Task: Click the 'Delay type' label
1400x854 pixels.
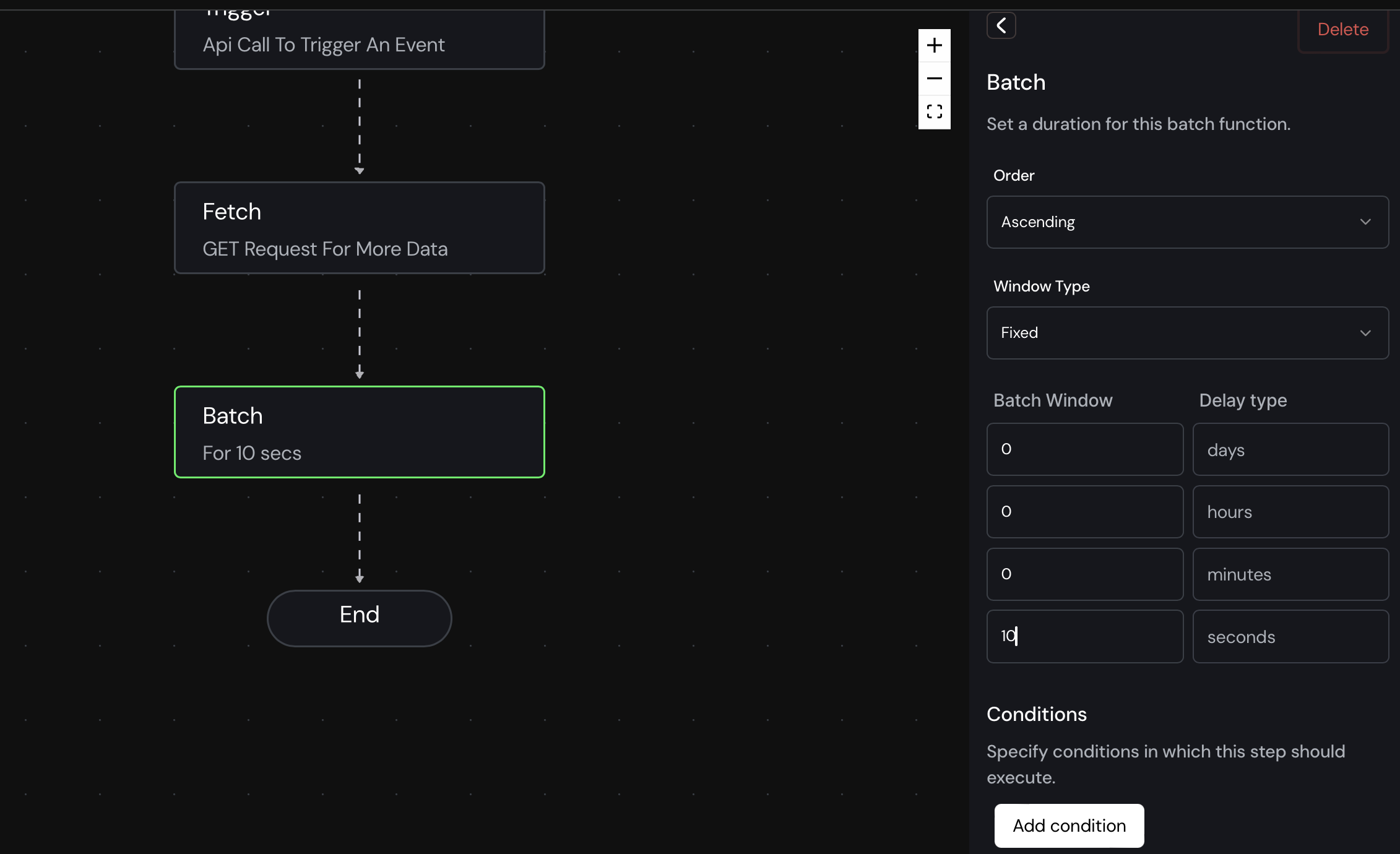Action: (1243, 400)
